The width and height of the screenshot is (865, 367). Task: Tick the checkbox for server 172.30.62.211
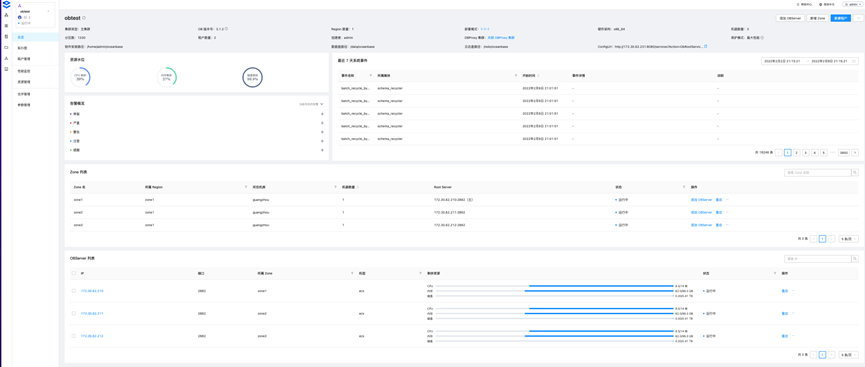pyautogui.click(x=74, y=313)
